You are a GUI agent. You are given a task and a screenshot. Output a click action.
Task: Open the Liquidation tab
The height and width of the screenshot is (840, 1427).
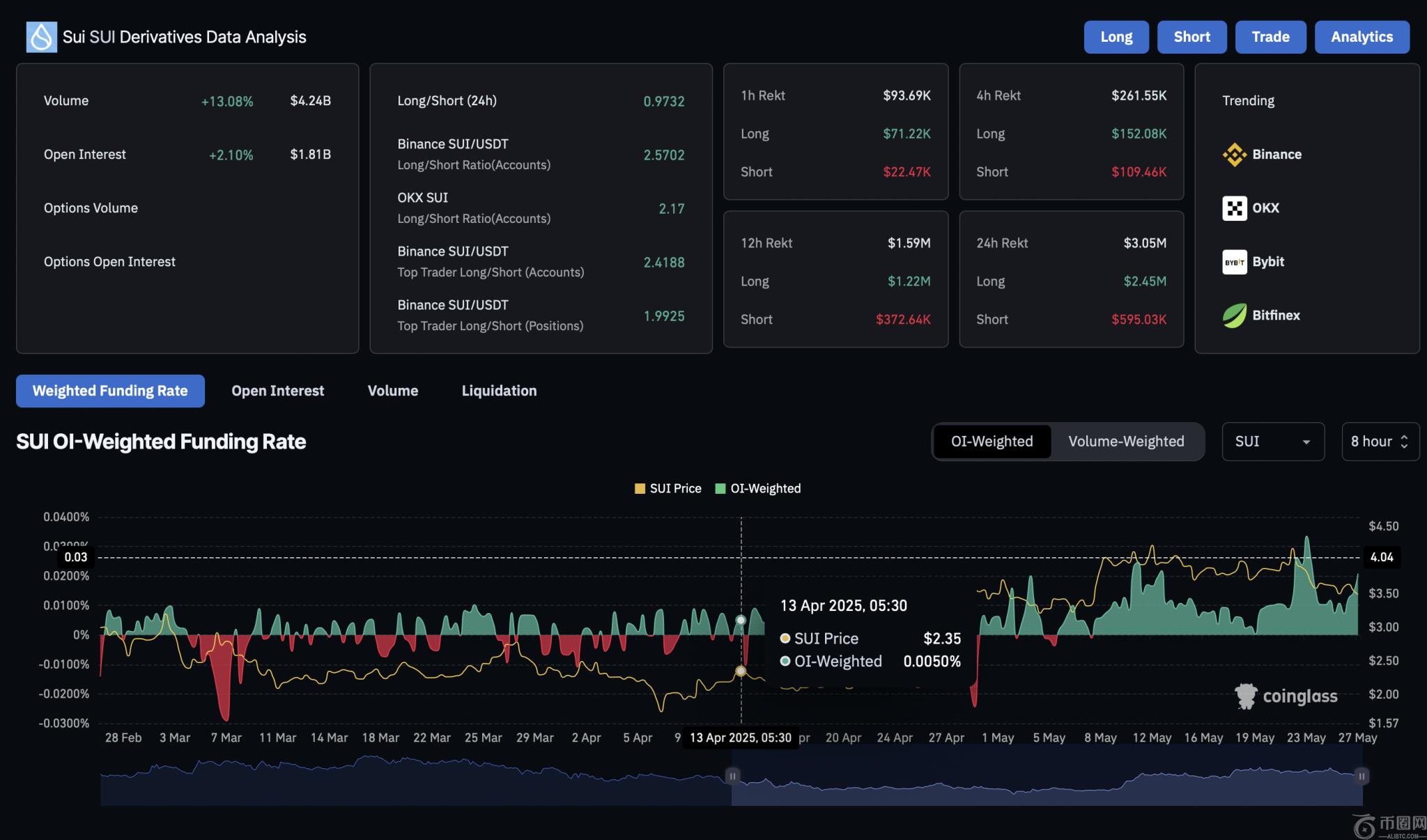tap(499, 391)
